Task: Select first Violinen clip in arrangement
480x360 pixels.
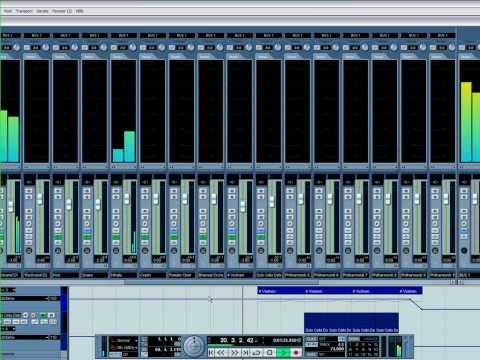Action: pos(281,291)
